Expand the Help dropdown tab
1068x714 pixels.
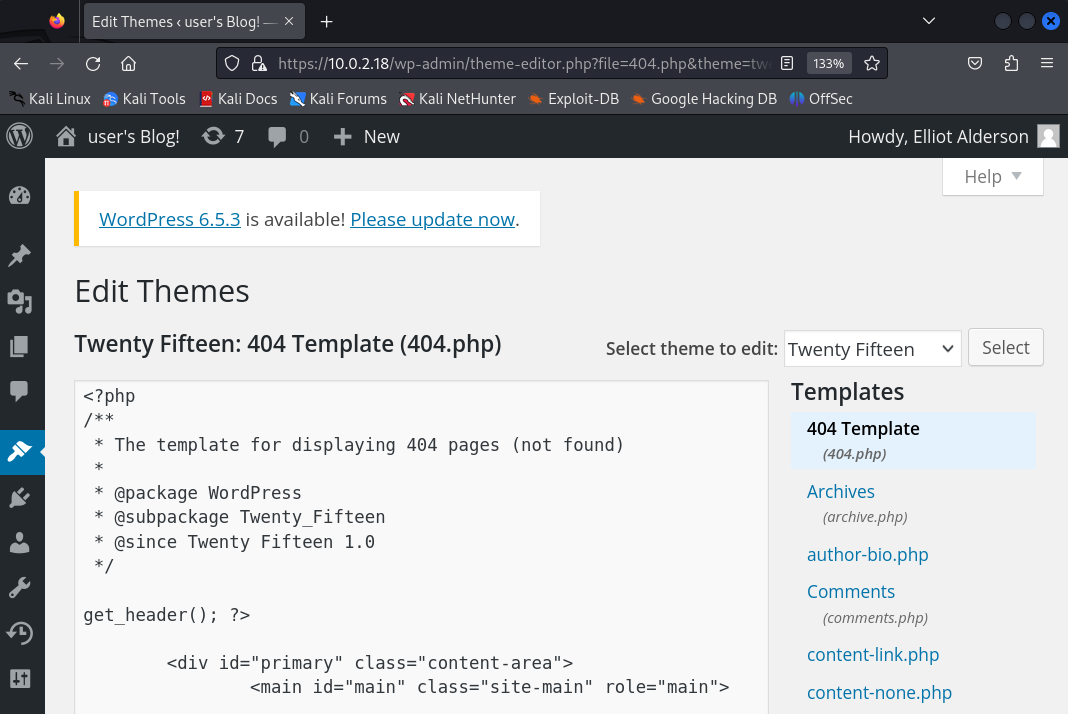[992, 177]
